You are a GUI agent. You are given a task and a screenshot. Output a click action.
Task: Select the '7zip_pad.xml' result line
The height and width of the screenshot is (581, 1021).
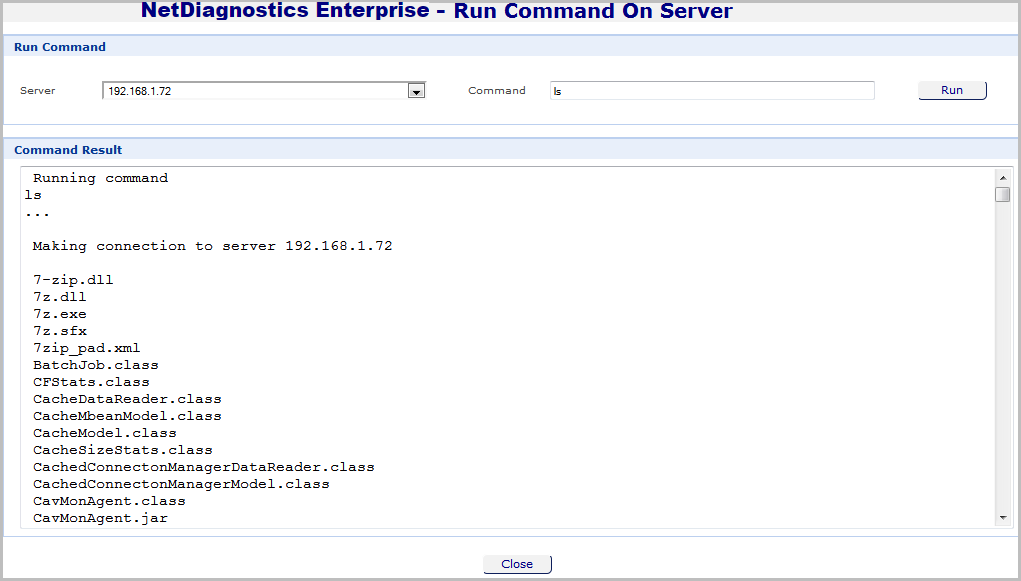click(87, 348)
